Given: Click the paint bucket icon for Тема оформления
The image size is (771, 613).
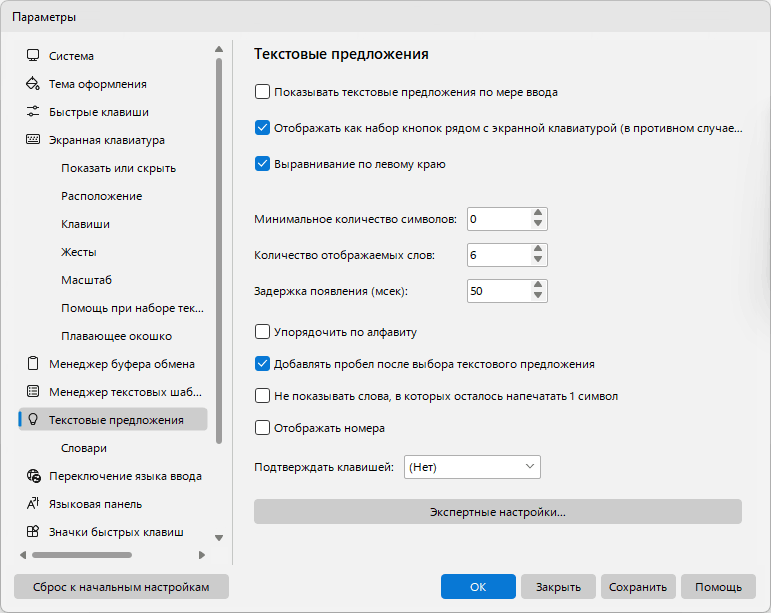Looking at the screenshot, I should 33,84.
